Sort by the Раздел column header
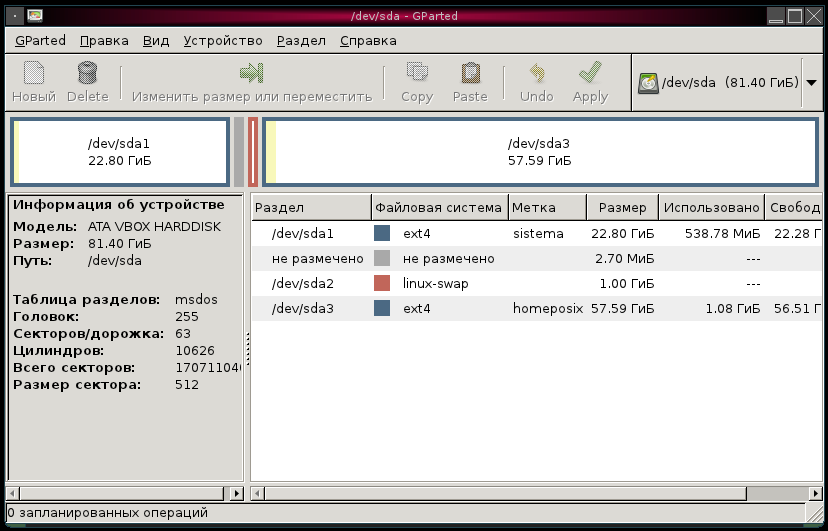 (312, 207)
